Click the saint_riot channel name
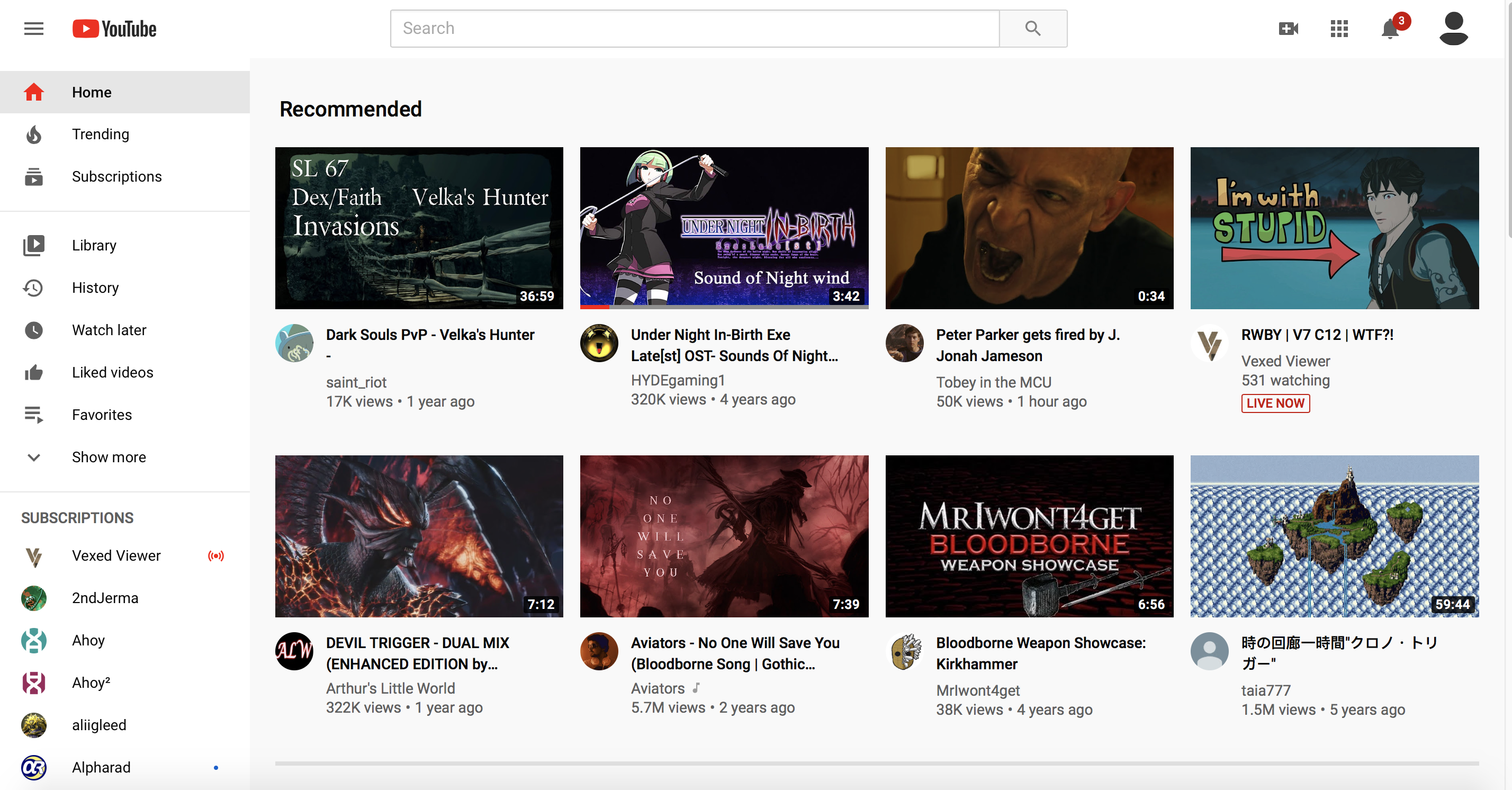The image size is (1512, 790). tap(356, 382)
